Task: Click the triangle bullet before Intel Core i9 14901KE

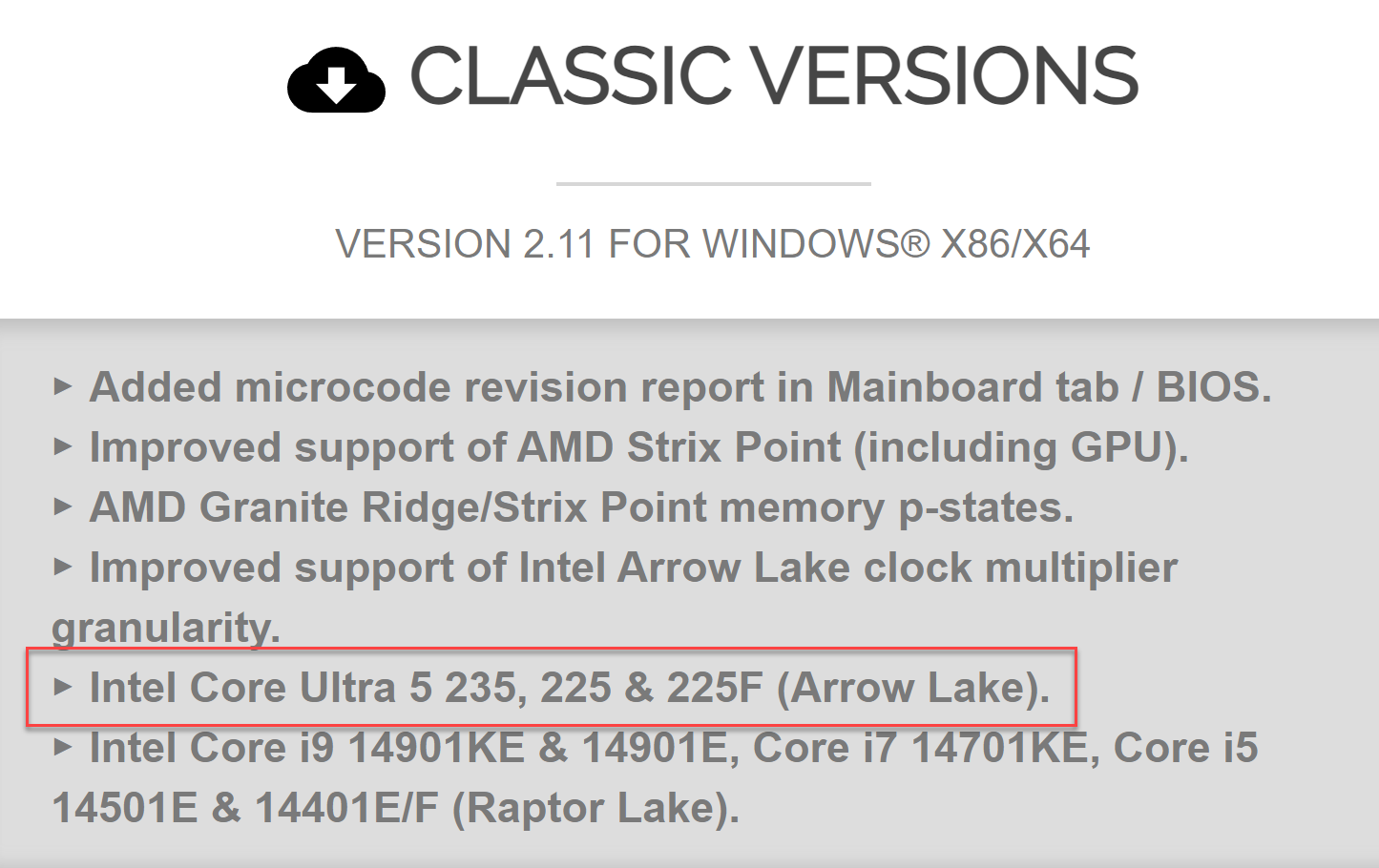Action: pos(63,748)
